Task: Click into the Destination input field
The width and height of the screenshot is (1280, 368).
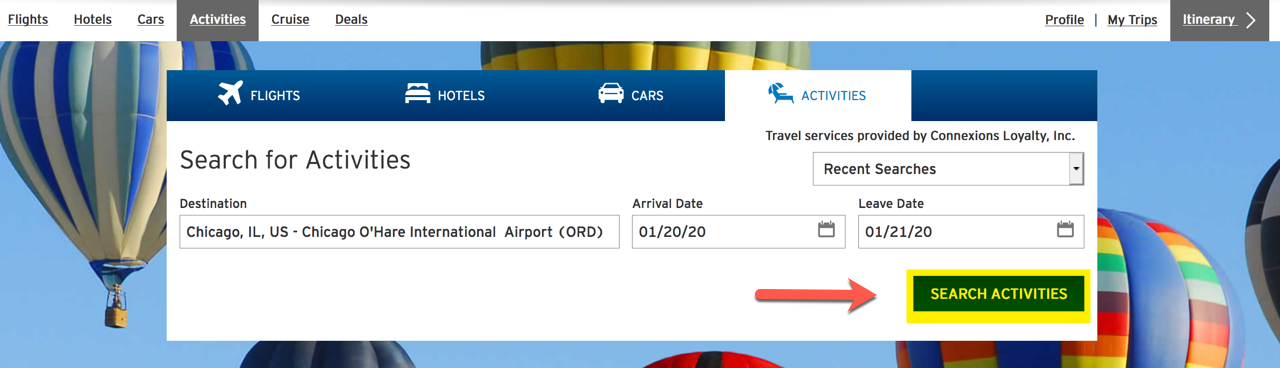Action: pyautogui.click(x=400, y=232)
